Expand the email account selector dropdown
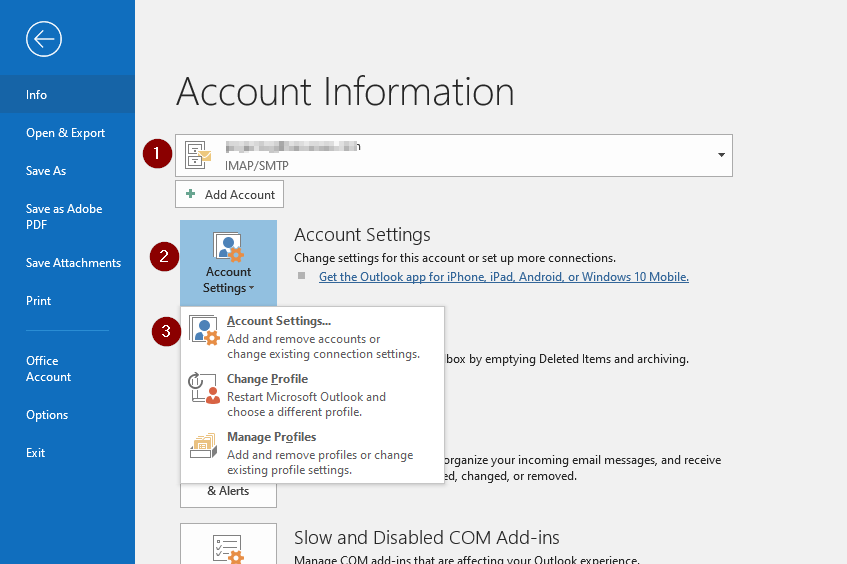This screenshot has width=847, height=564. click(x=454, y=156)
